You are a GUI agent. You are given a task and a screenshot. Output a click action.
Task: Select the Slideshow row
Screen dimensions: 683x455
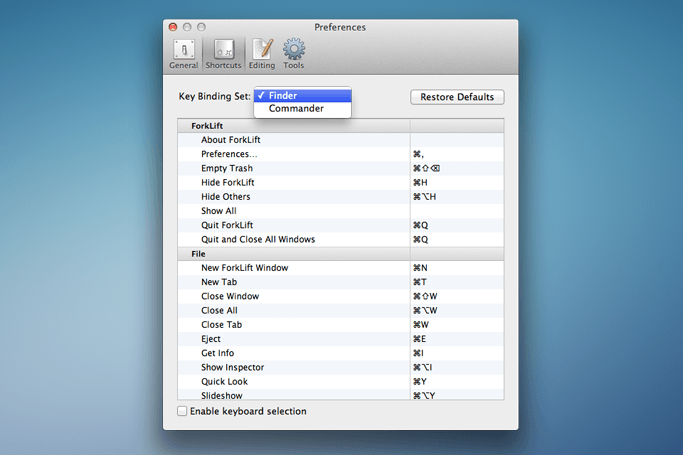pos(341,394)
